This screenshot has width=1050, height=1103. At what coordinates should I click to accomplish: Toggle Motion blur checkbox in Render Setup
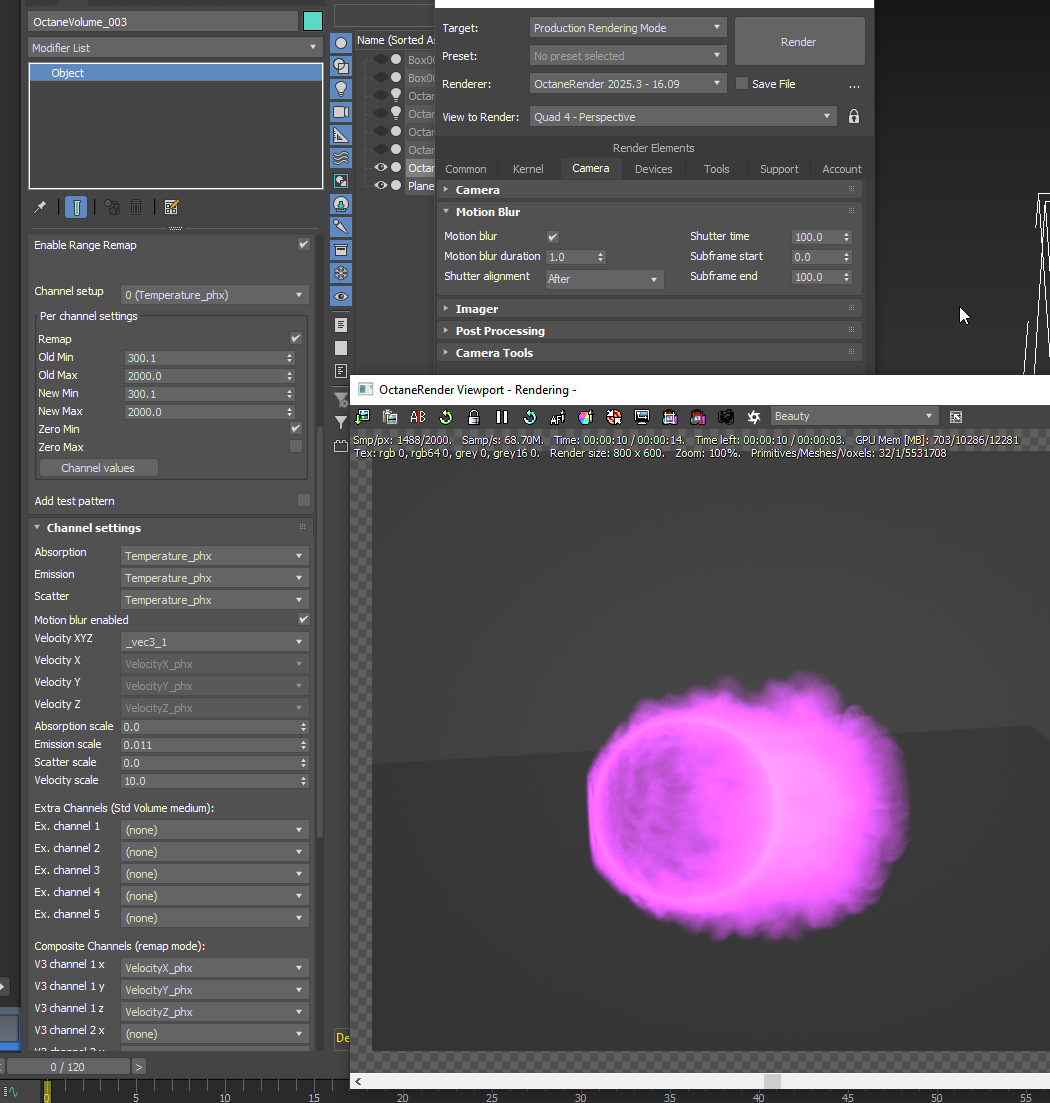click(x=553, y=237)
